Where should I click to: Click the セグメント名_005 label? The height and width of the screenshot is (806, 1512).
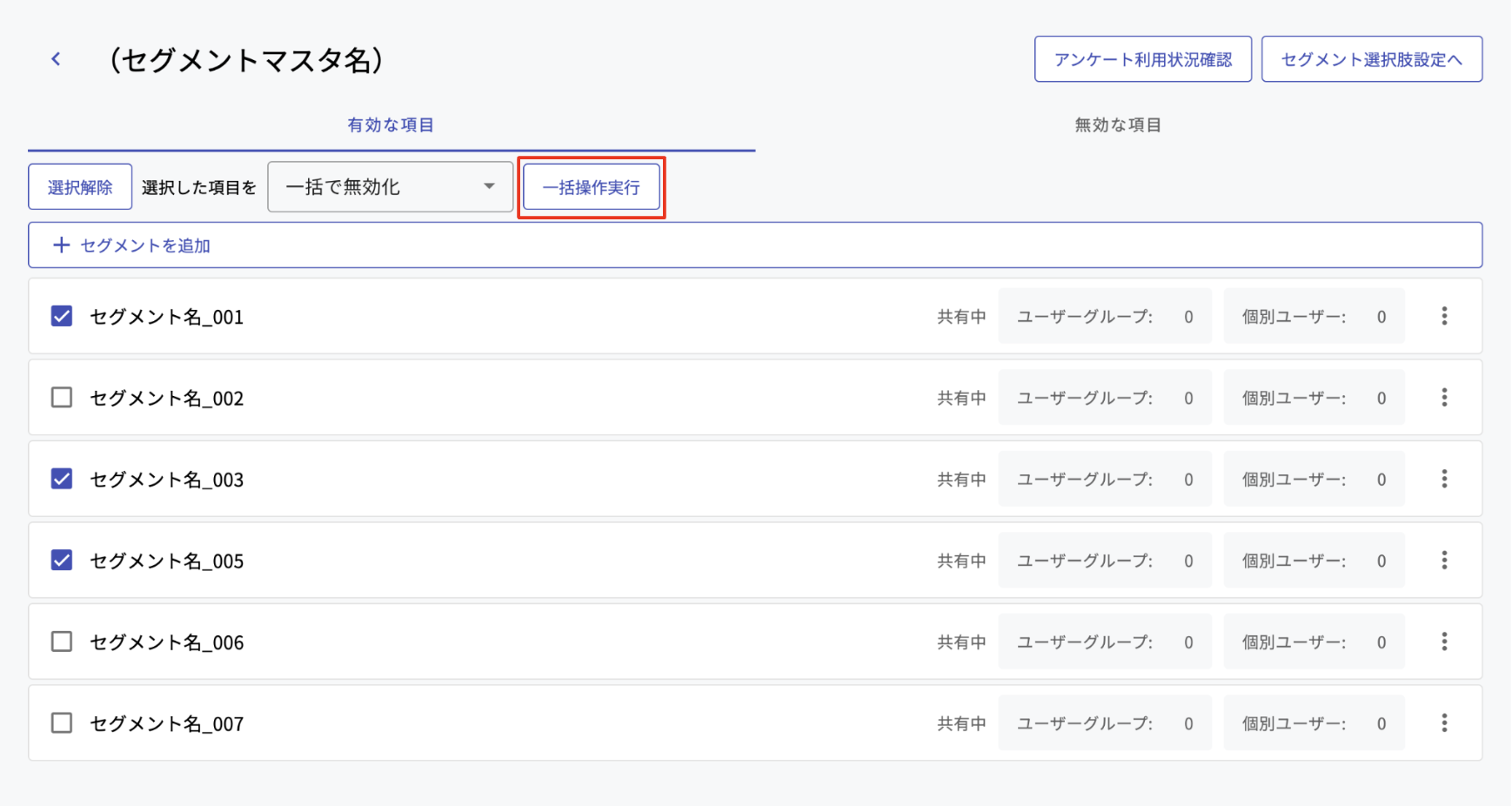click(x=167, y=561)
